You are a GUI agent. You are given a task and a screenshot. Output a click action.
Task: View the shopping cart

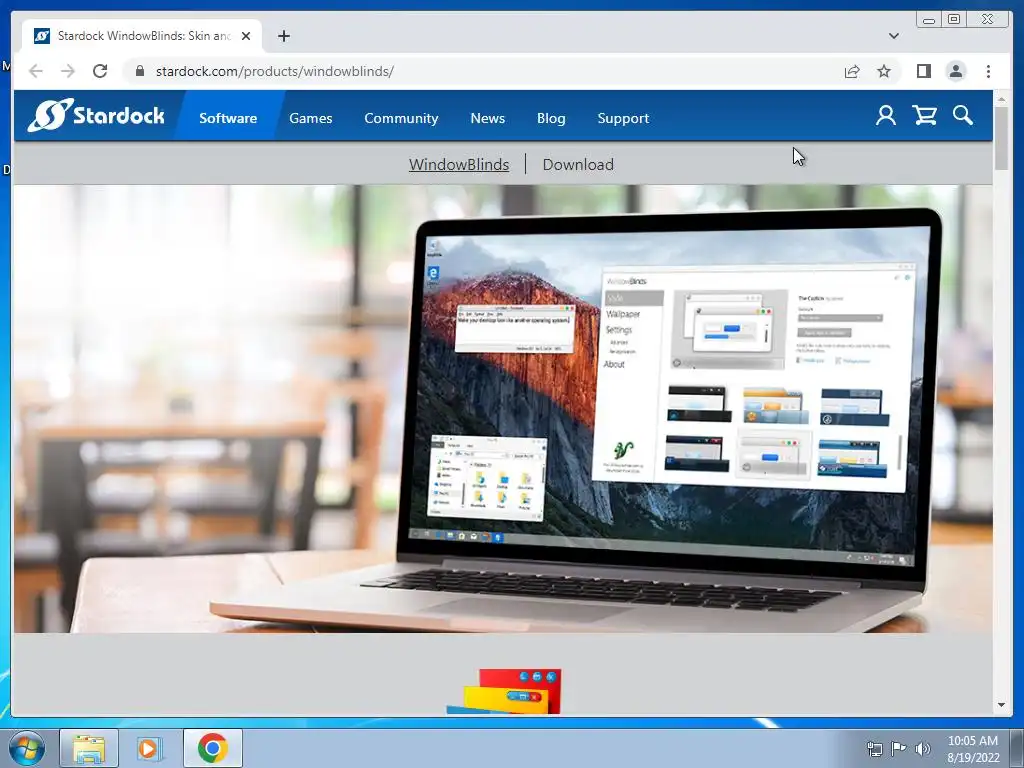[925, 116]
